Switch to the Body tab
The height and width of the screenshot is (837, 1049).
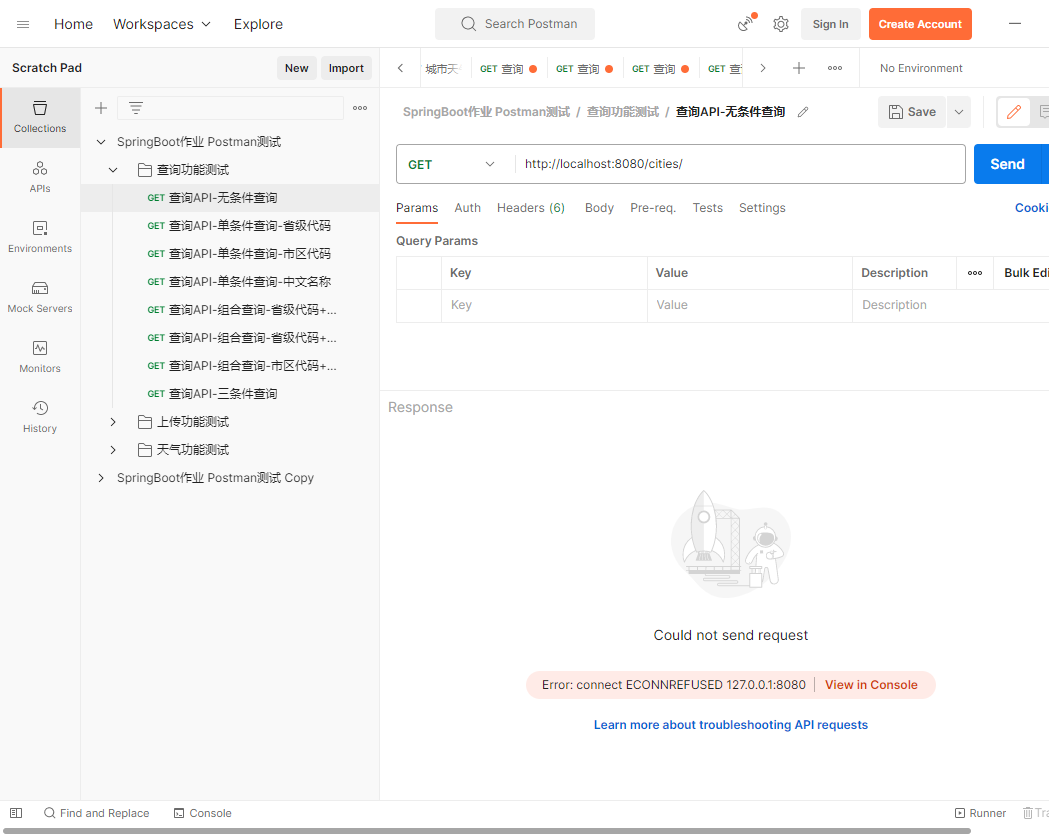pos(599,208)
